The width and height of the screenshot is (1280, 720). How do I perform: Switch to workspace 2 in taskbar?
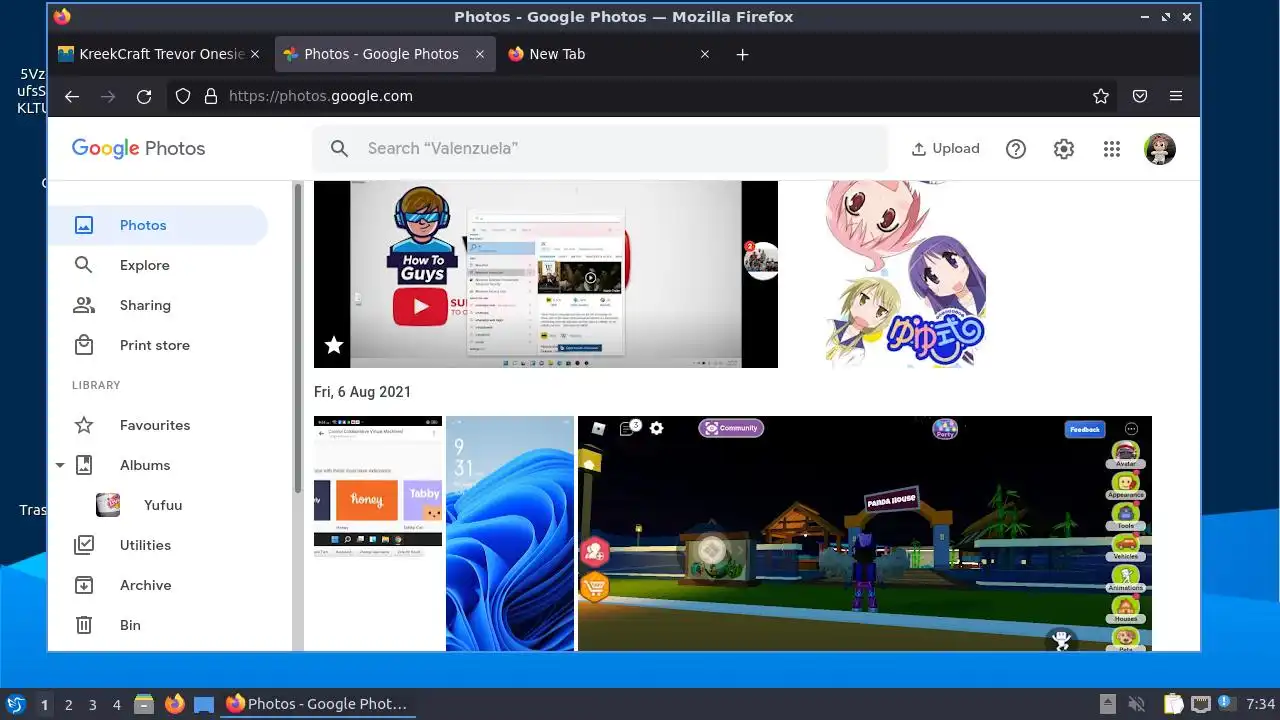click(69, 704)
